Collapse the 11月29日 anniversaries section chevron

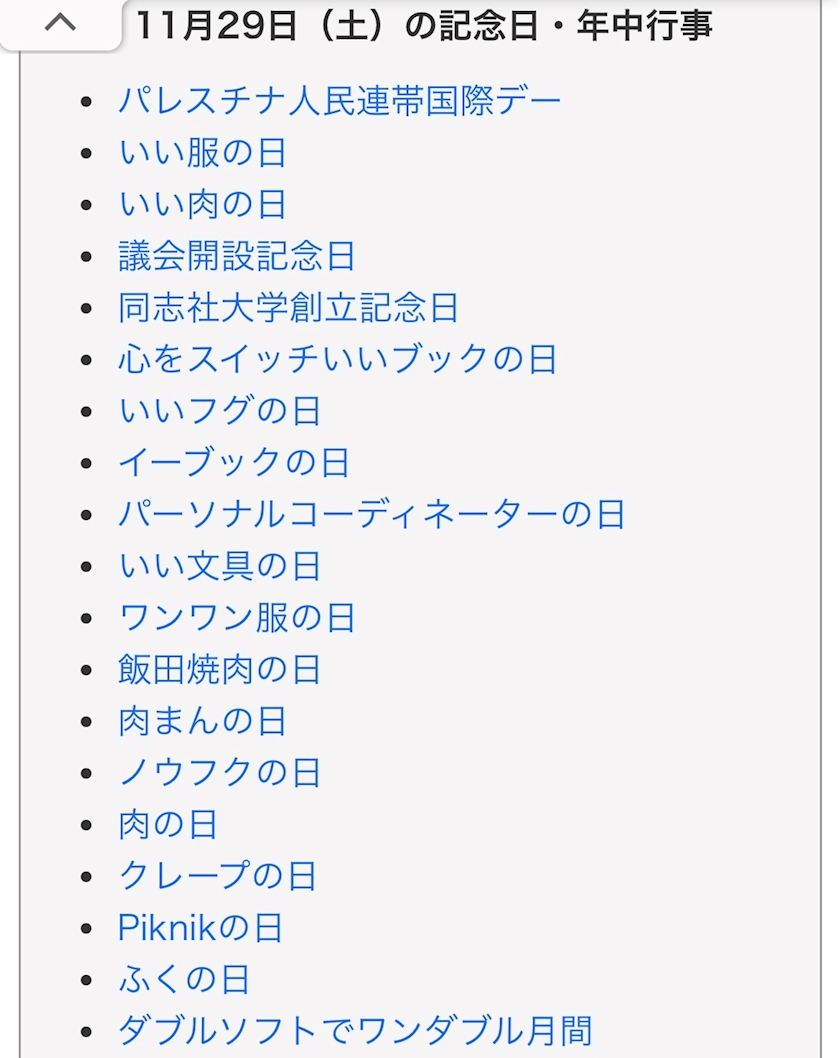pos(60,23)
